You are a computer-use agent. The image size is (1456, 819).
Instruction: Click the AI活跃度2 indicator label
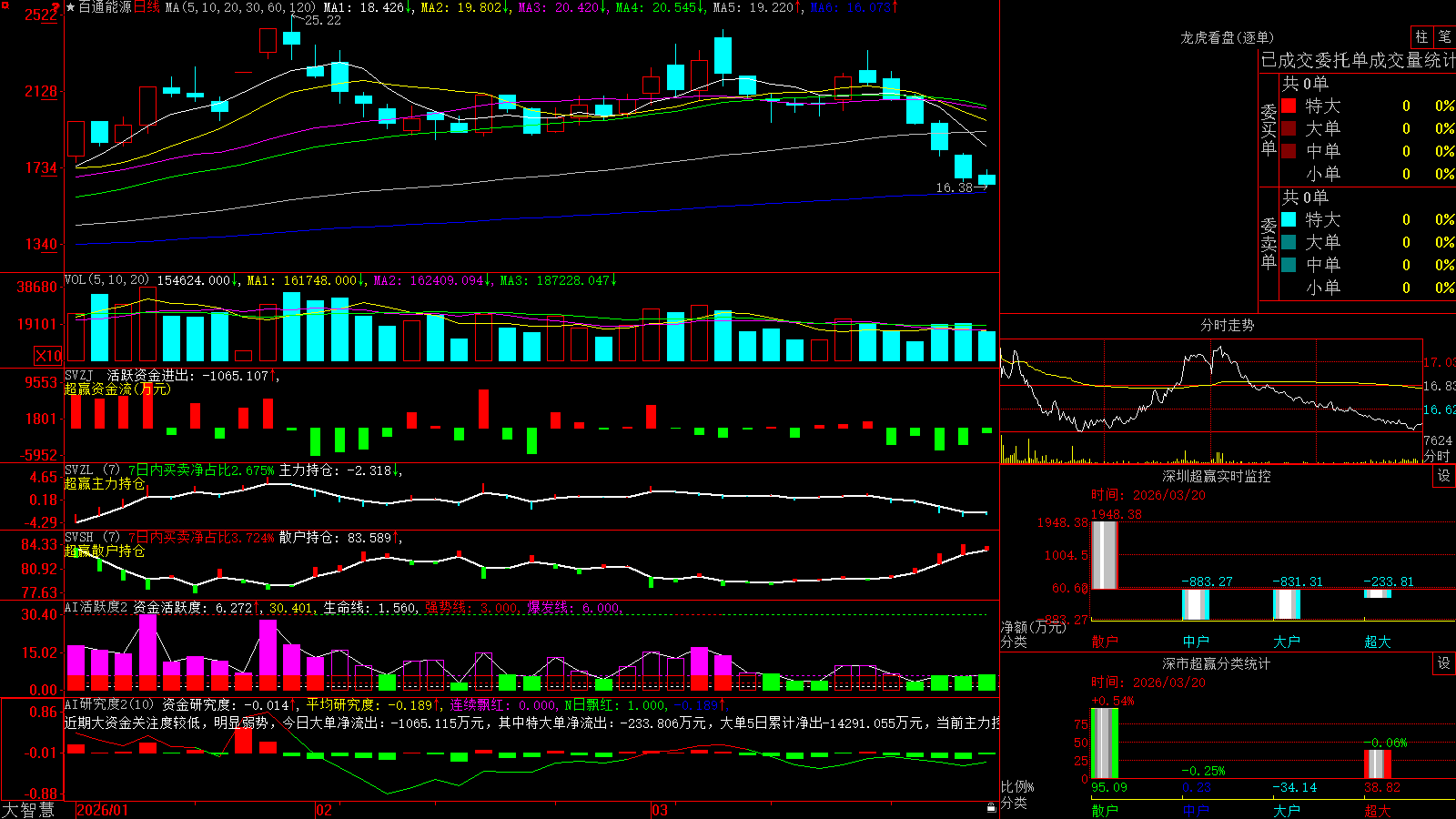click(x=96, y=607)
